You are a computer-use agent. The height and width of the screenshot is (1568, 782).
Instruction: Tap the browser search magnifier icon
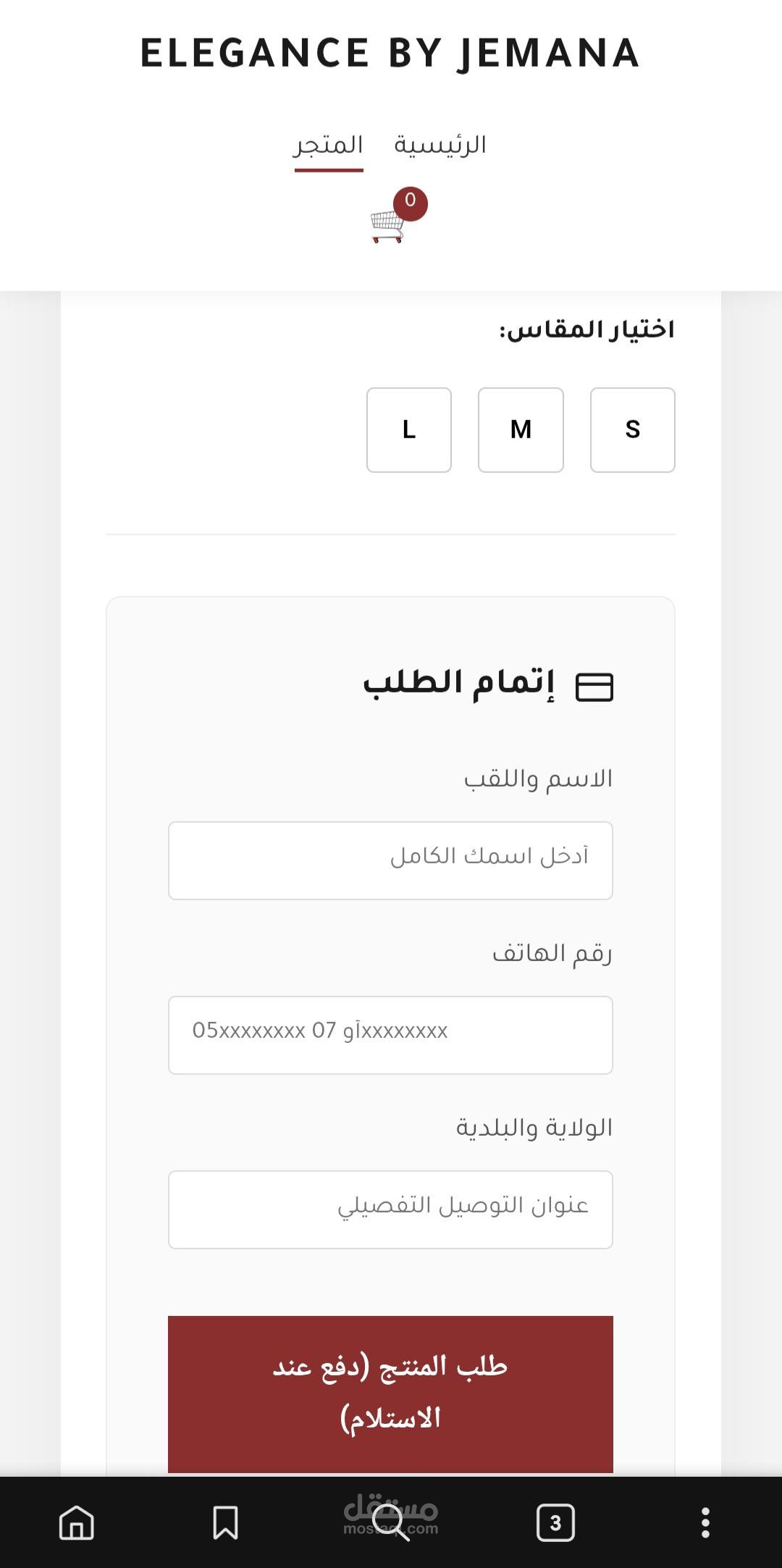[x=390, y=1522]
